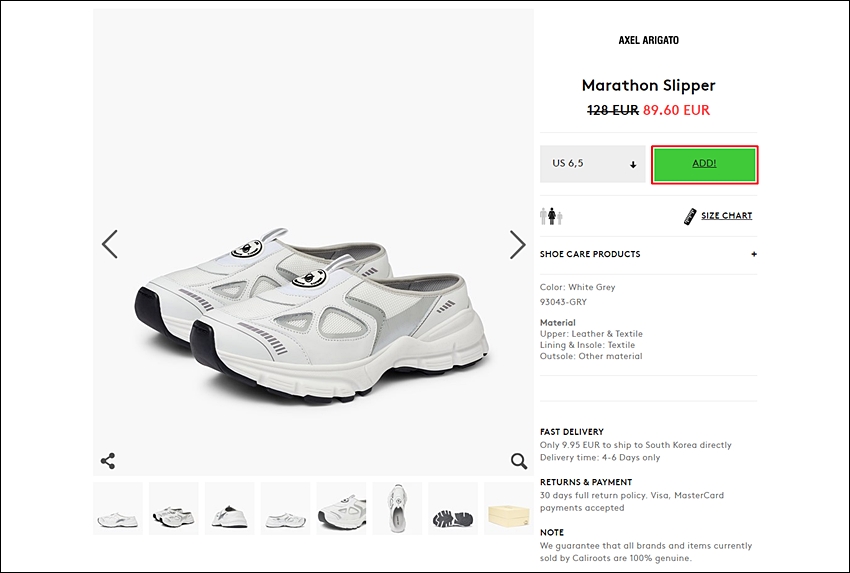Select the fifth thumbnail with the close-up shoe

[341, 508]
